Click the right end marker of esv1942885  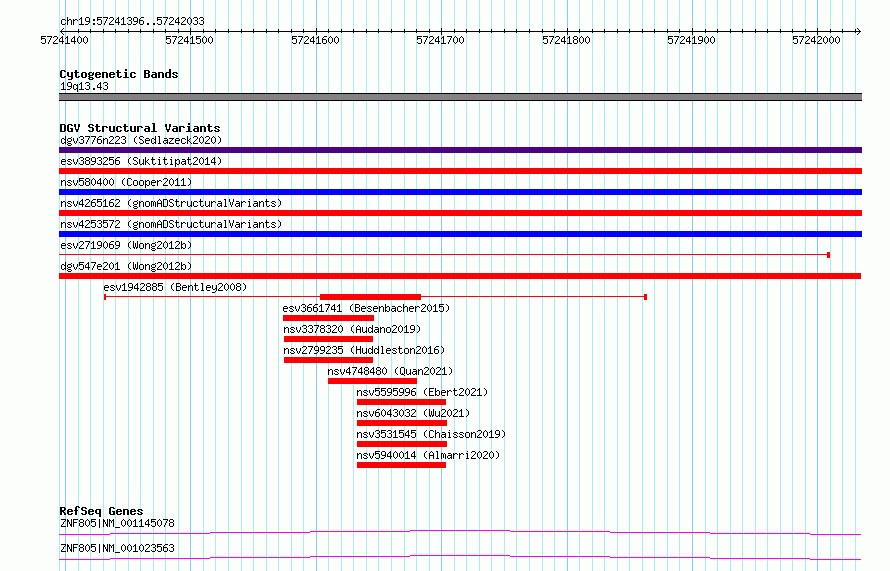(x=646, y=297)
